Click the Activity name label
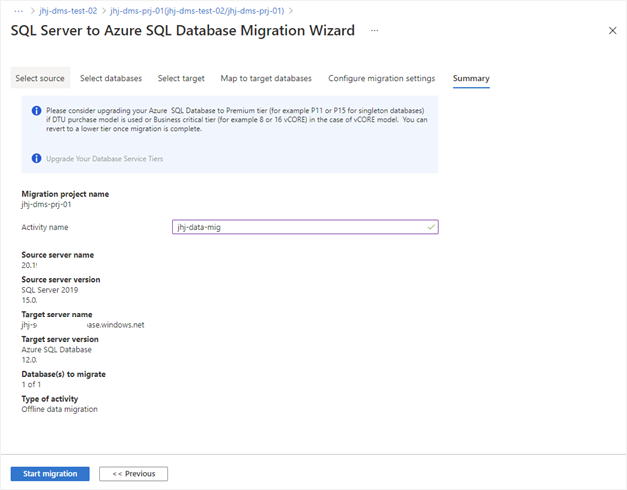This screenshot has height=490, width=627. pos(45,227)
